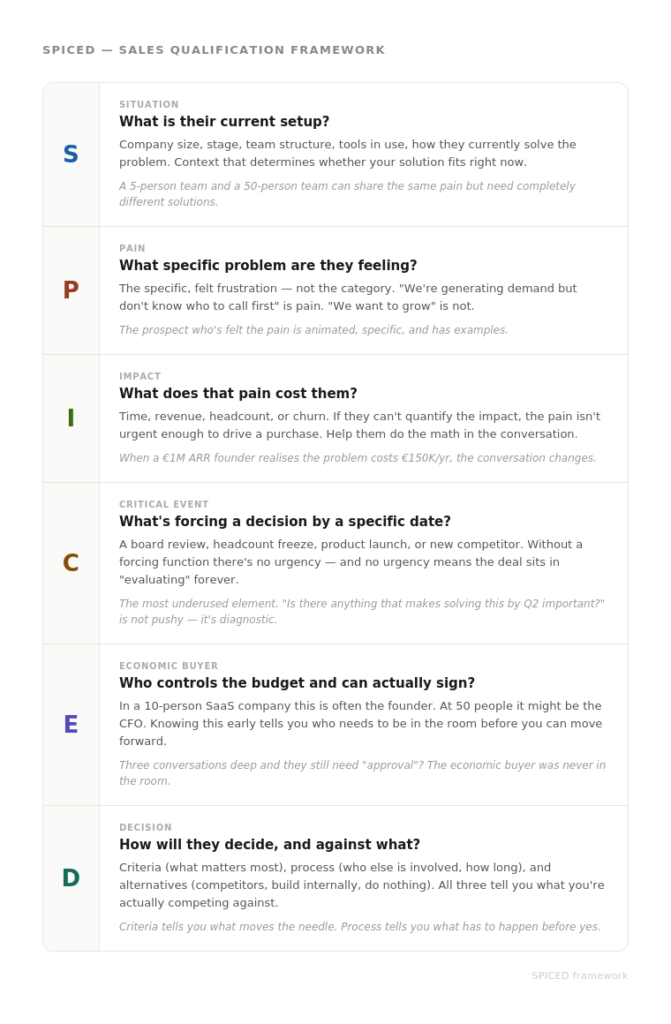Click the IMPACT section label

click(x=140, y=377)
